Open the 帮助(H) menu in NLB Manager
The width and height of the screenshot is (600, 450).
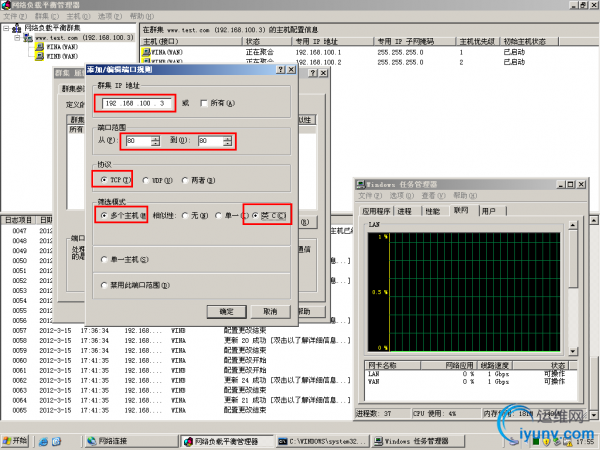(x=142, y=16)
